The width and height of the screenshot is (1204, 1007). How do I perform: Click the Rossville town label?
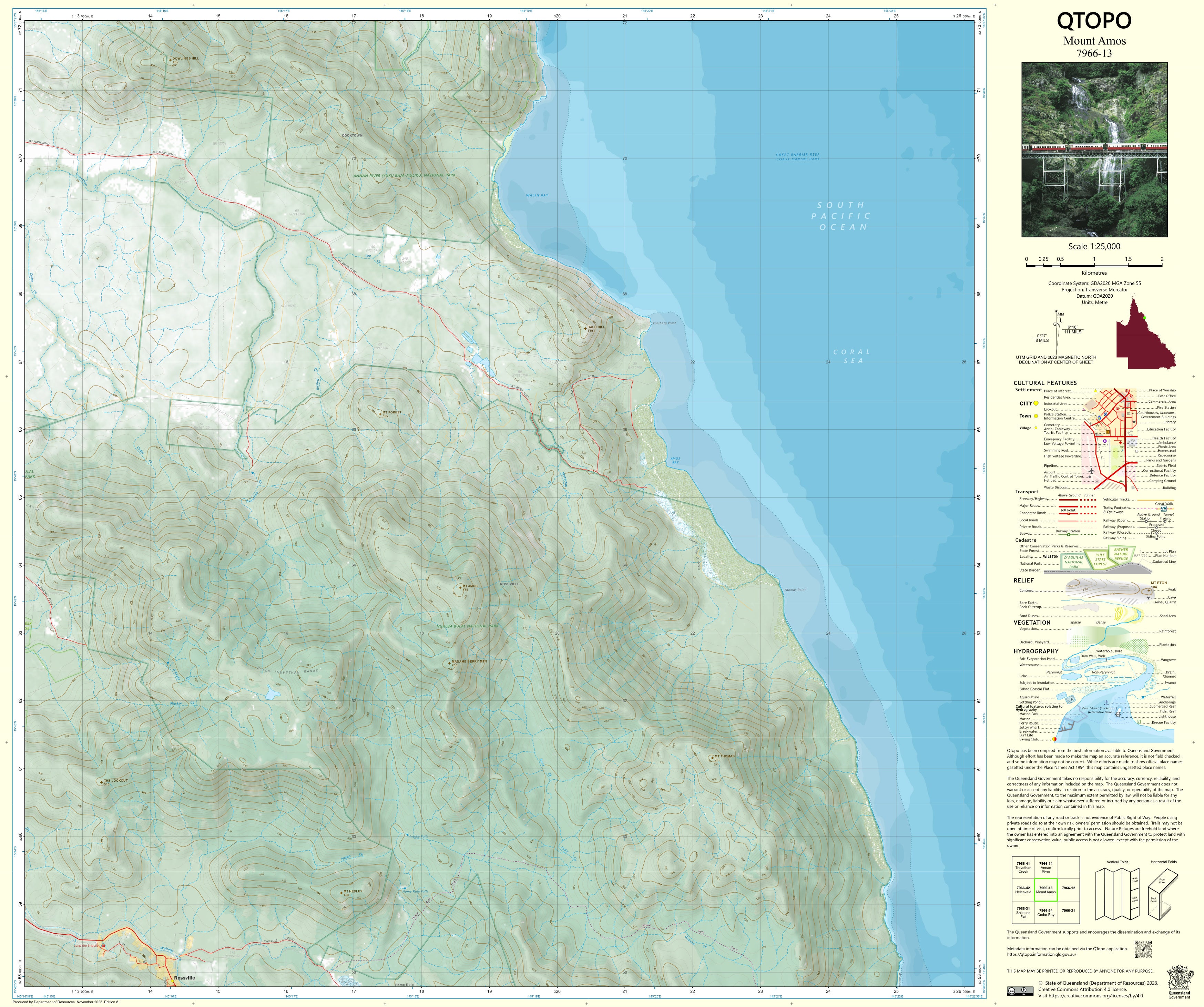(x=185, y=978)
